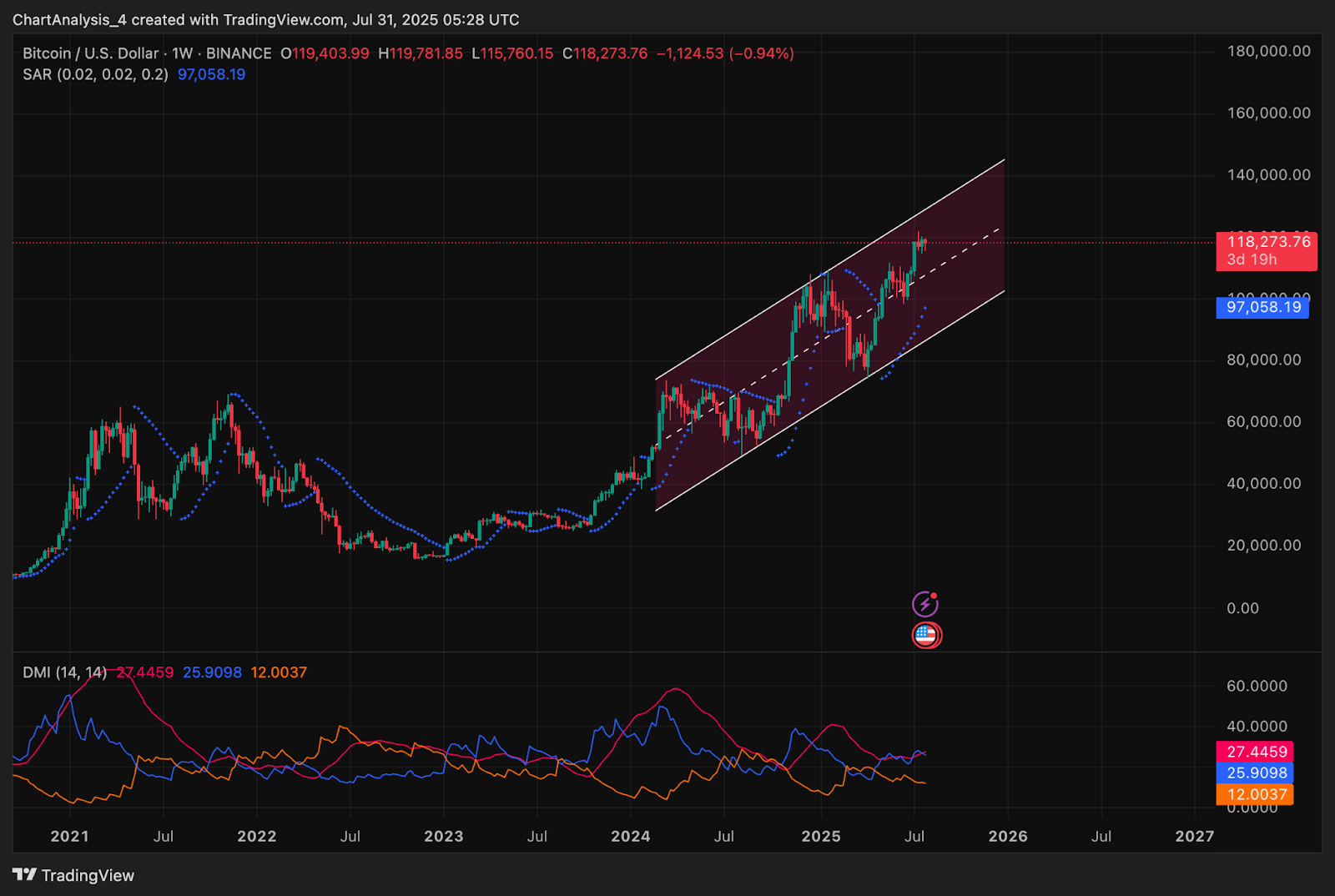Click the US flag economic event icon
Image resolution: width=1335 pixels, height=896 pixels.
926,636
